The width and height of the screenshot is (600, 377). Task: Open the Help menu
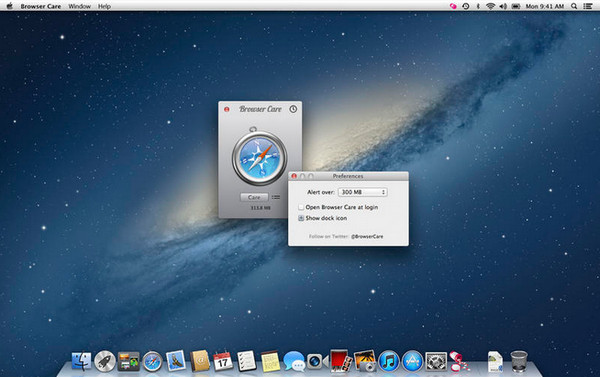tap(104, 6)
